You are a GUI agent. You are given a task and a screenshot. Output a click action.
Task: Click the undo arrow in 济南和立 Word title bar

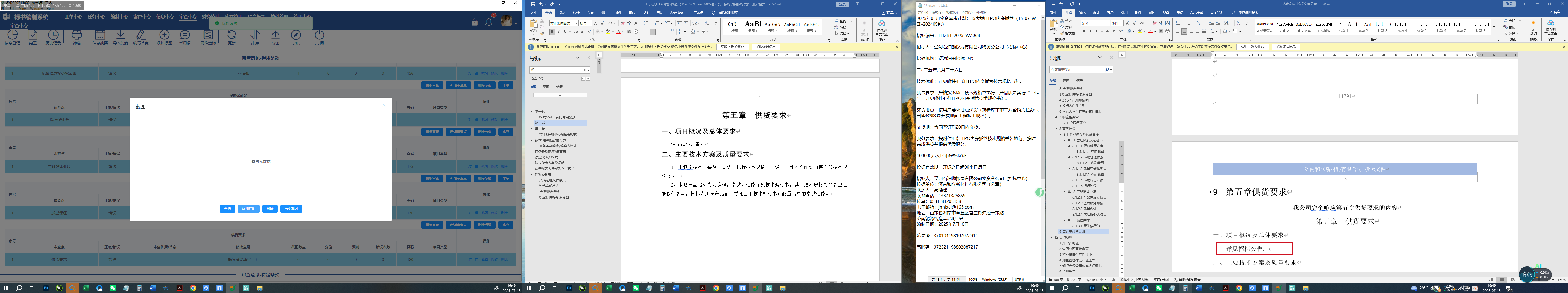(1061, 4)
